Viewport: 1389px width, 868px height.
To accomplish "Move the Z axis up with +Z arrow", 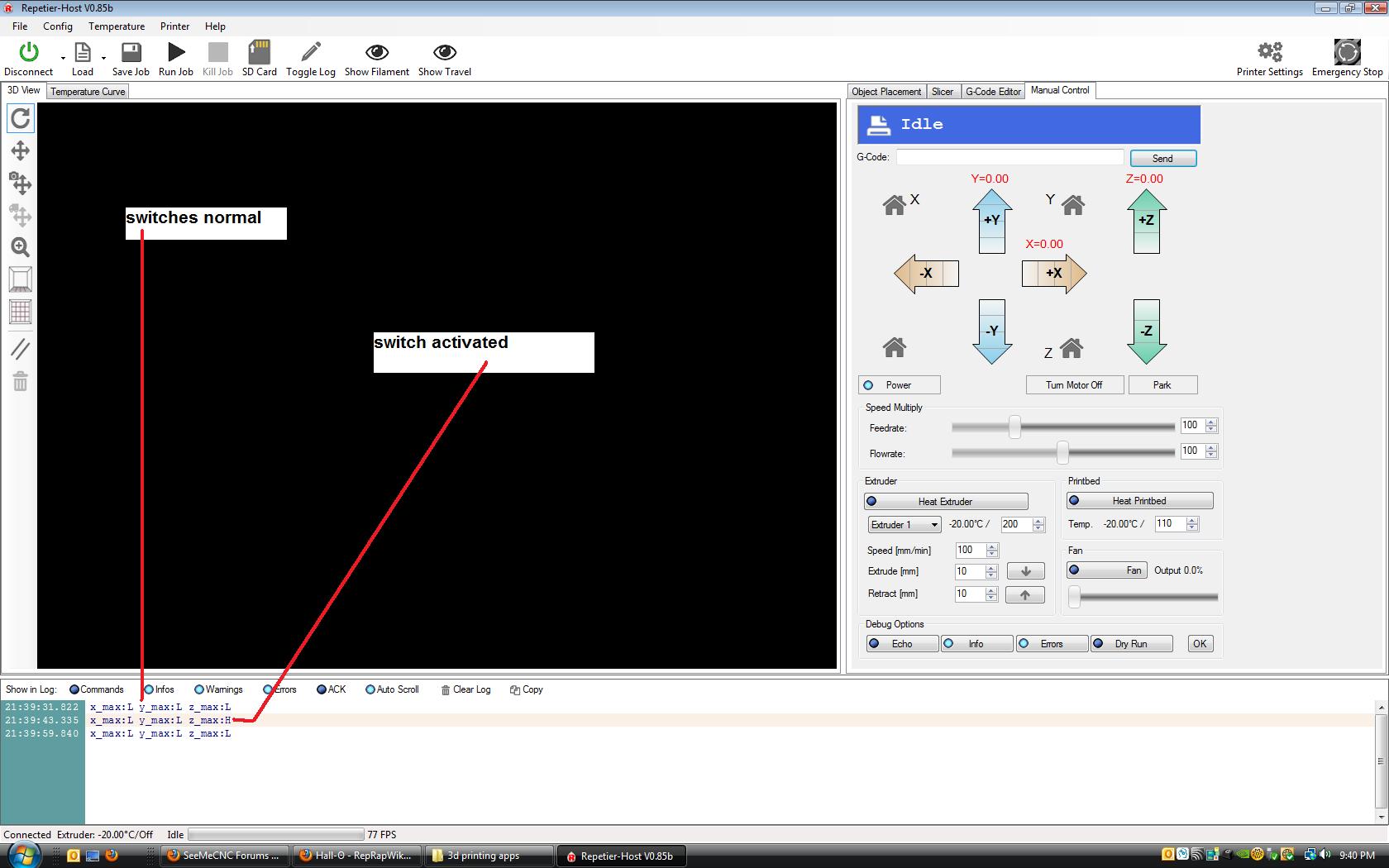I will point(1146,220).
